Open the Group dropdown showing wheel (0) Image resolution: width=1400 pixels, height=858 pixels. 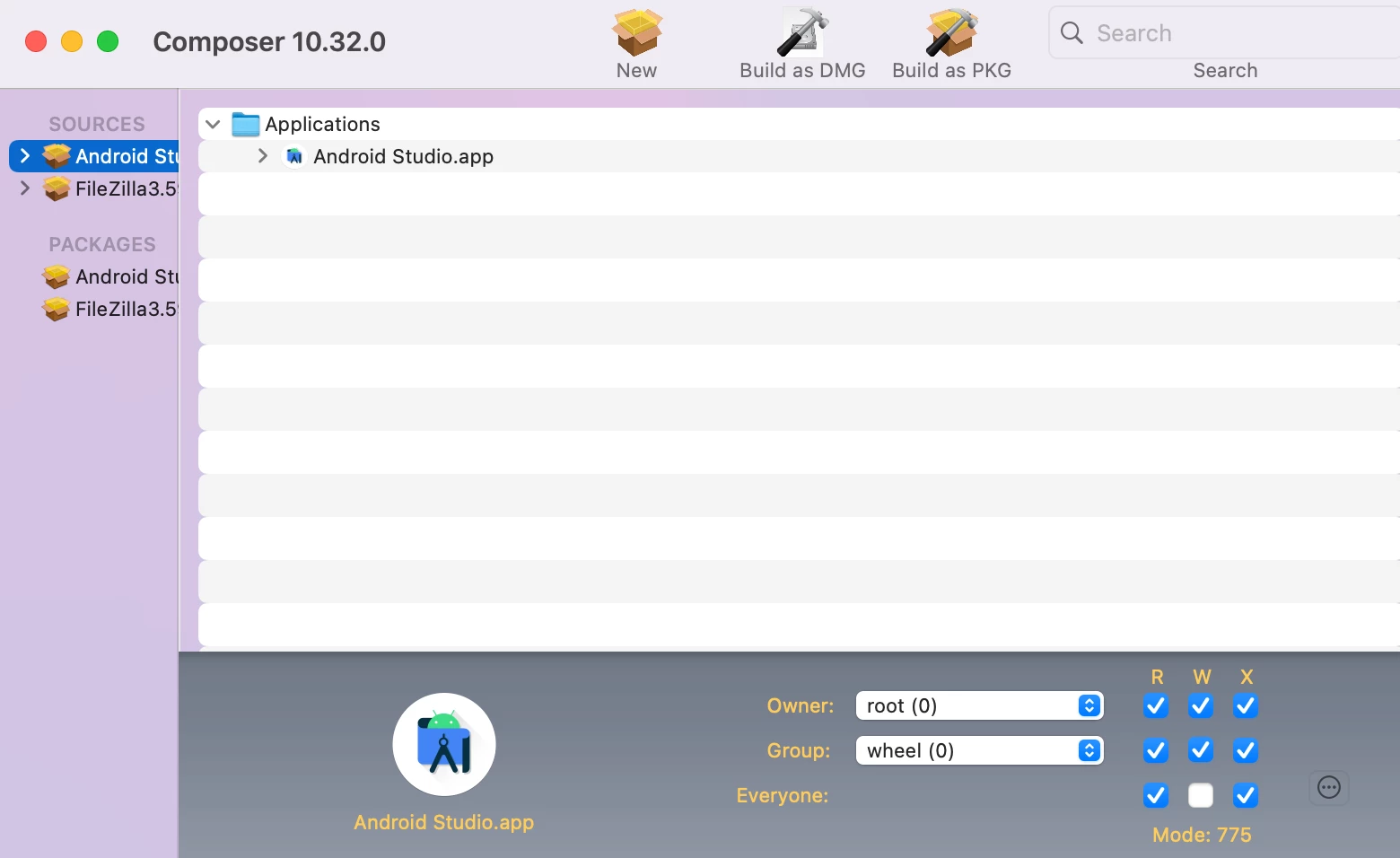click(979, 750)
